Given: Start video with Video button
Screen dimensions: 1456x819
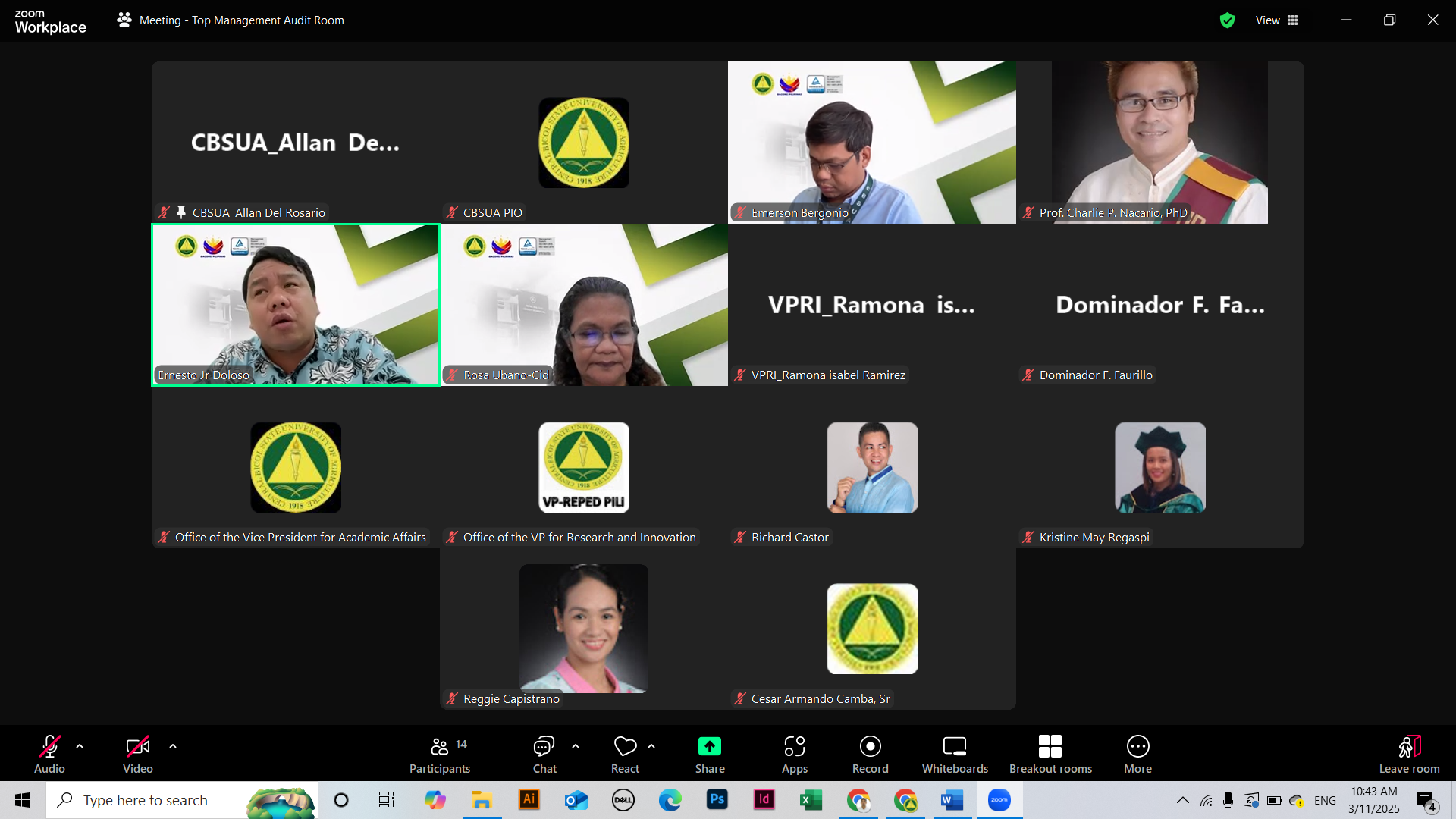Looking at the screenshot, I should click(x=137, y=755).
